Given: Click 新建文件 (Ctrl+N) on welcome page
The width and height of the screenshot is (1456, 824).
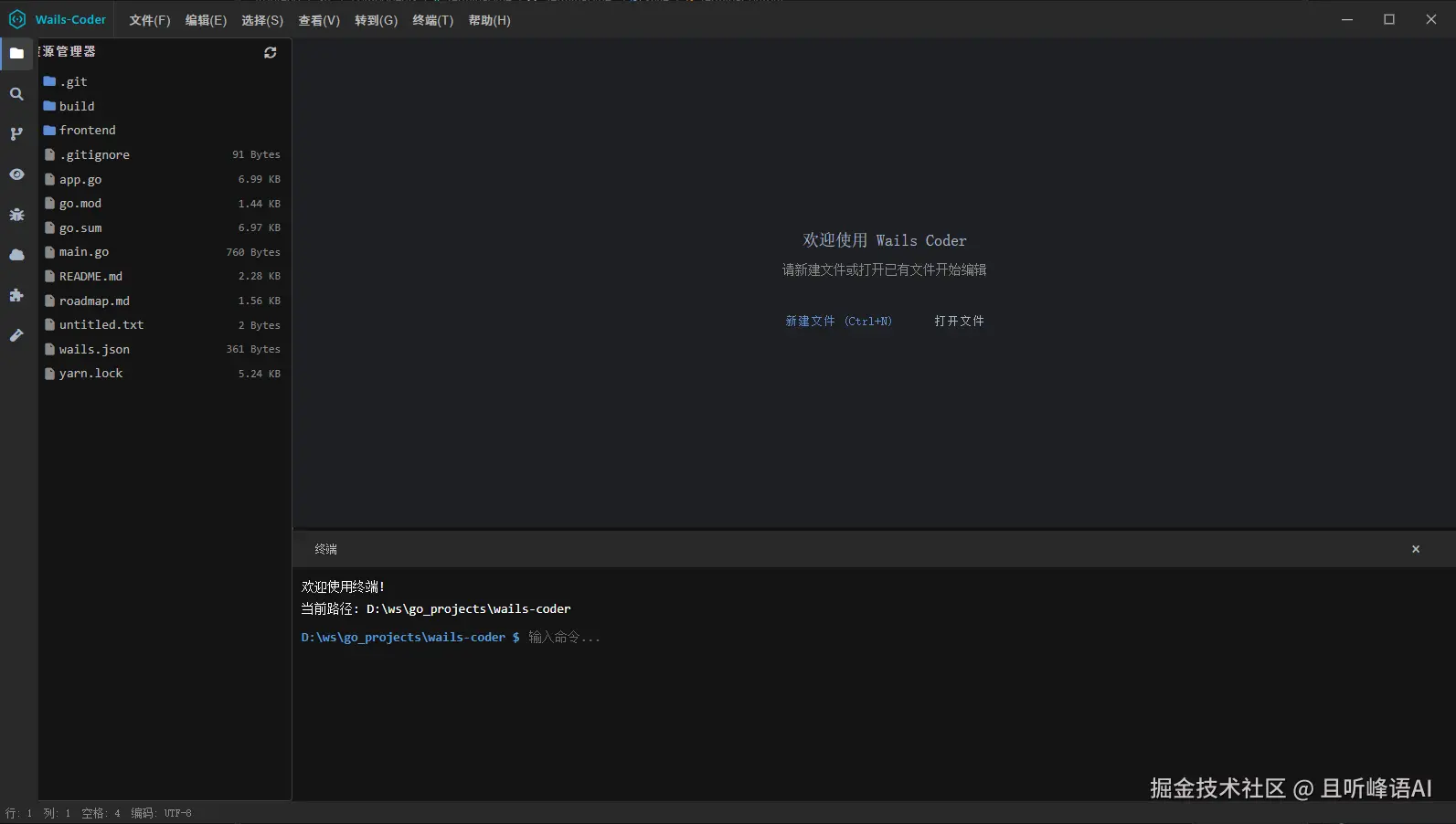Looking at the screenshot, I should (838, 321).
